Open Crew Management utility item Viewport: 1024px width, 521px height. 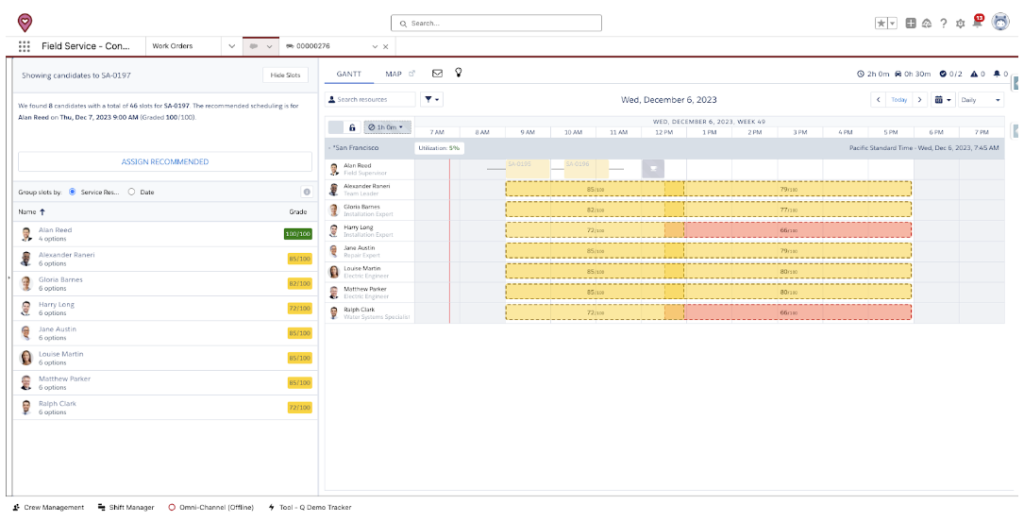[x=48, y=507]
